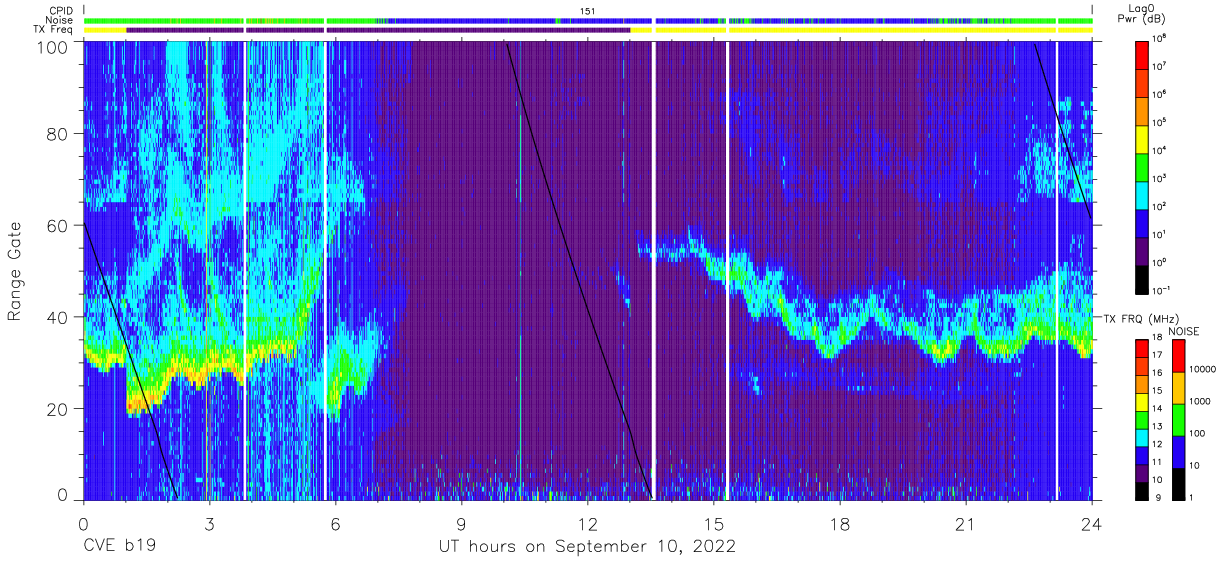Image resolution: width=1228 pixels, height=567 pixels.
Task: Click the NOISE scale label '10000'
Action: click(1204, 371)
